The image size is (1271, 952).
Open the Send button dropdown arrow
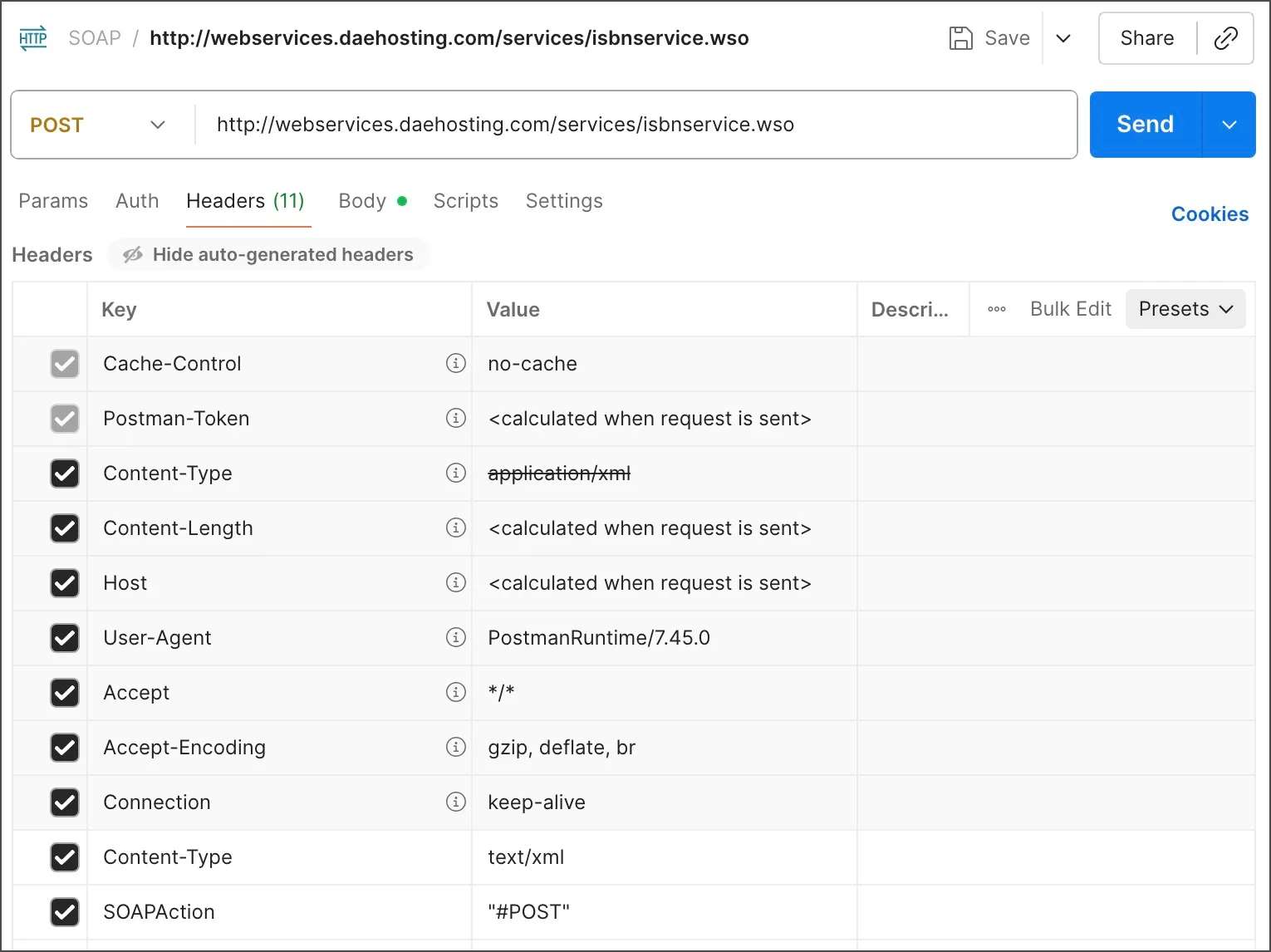(1229, 125)
